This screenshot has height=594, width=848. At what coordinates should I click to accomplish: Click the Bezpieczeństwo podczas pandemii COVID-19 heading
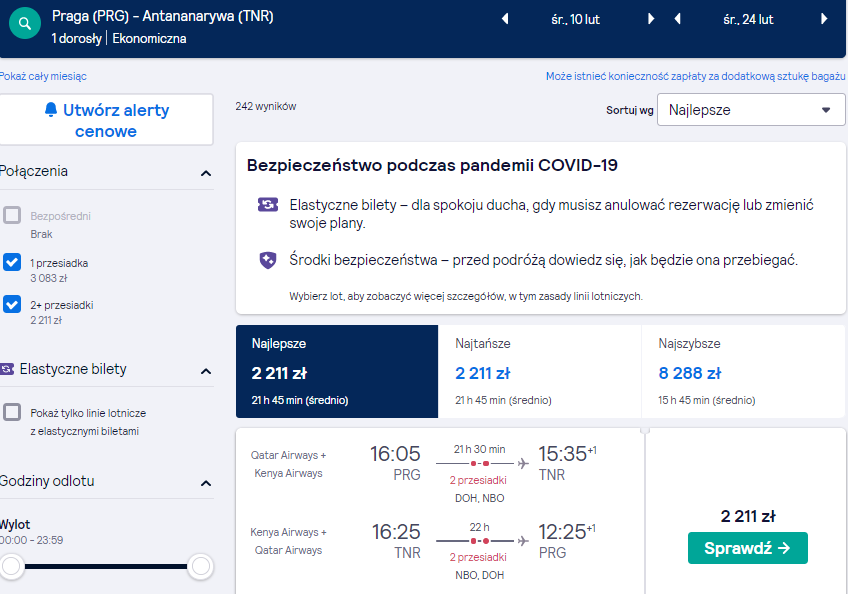tap(432, 165)
